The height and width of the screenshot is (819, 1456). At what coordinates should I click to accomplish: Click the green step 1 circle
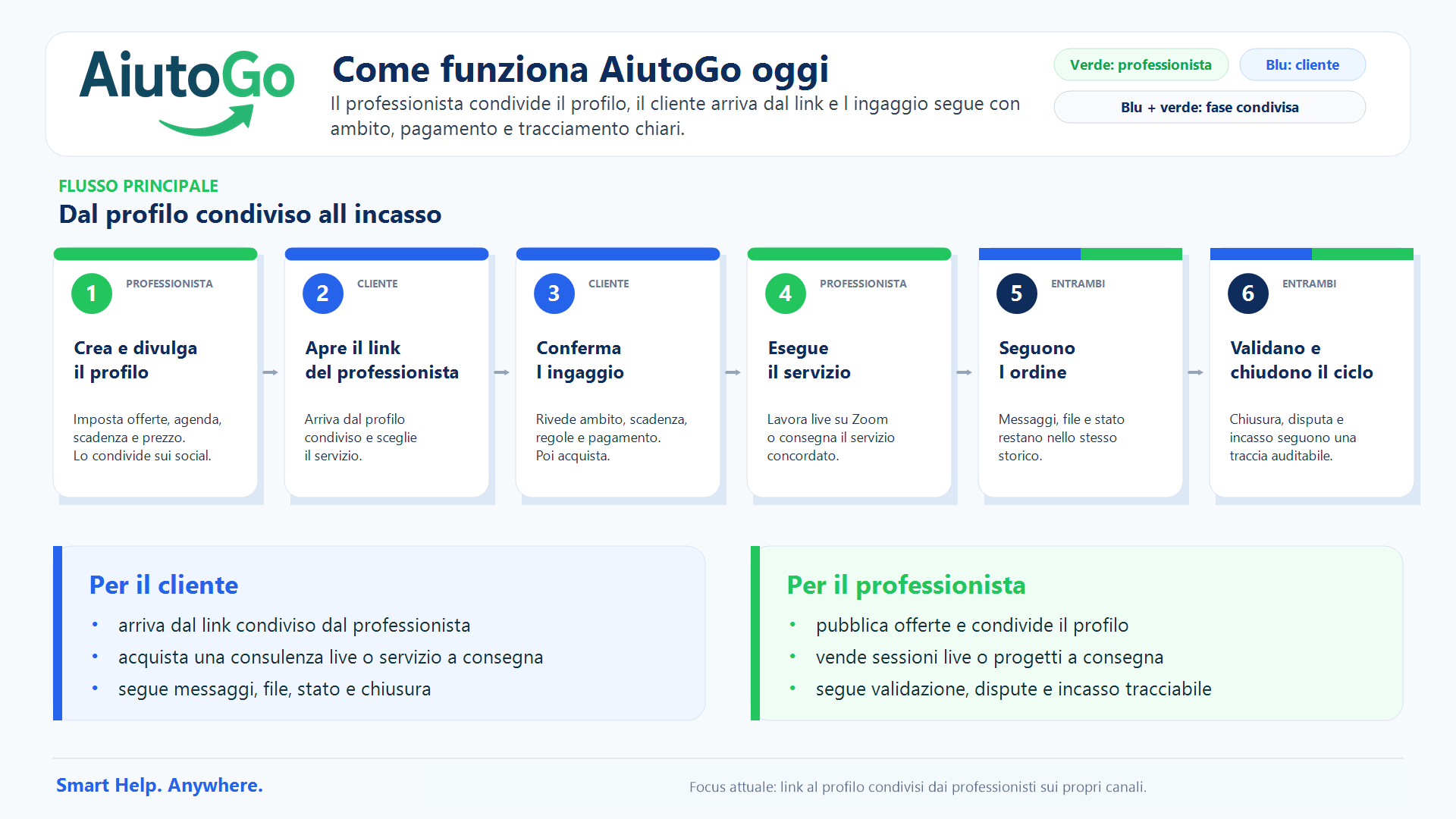point(92,293)
